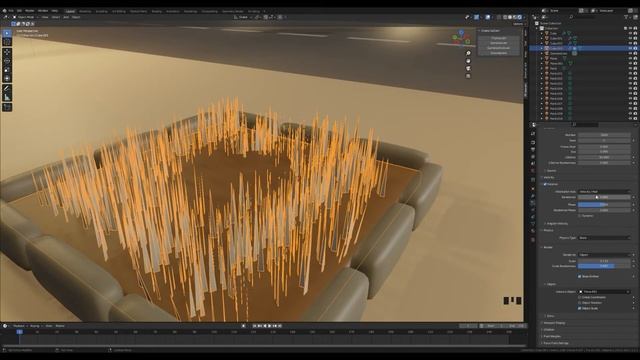Image resolution: width=640 pixels, height=360 pixels.
Task: Switch perspective/orthographic view icon
Action: pyautogui.click(x=468, y=76)
